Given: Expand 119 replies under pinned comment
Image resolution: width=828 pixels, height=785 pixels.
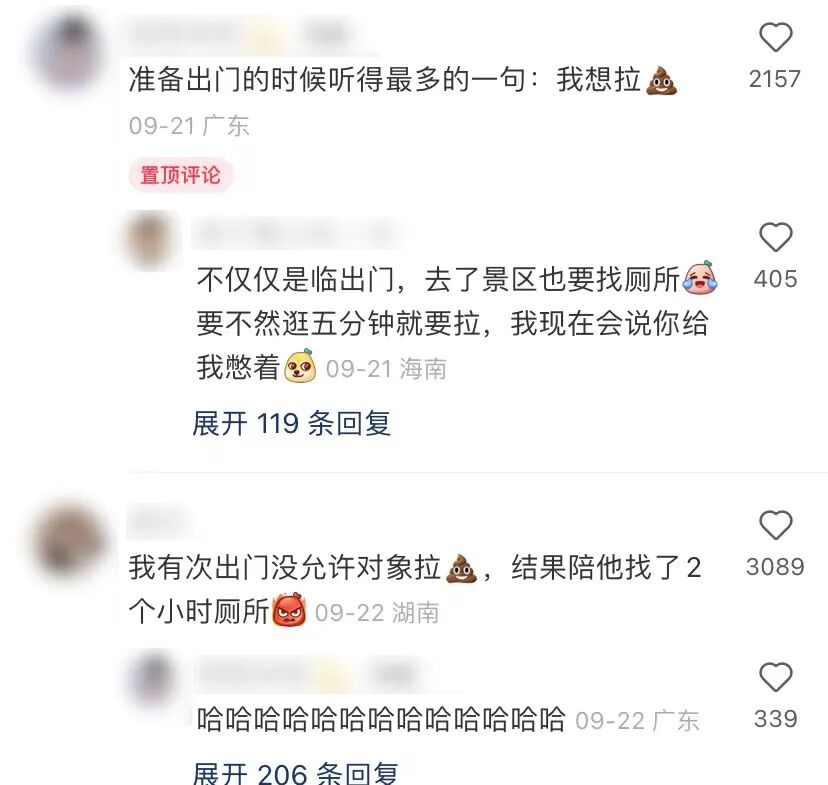Looking at the screenshot, I should coord(291,423).
